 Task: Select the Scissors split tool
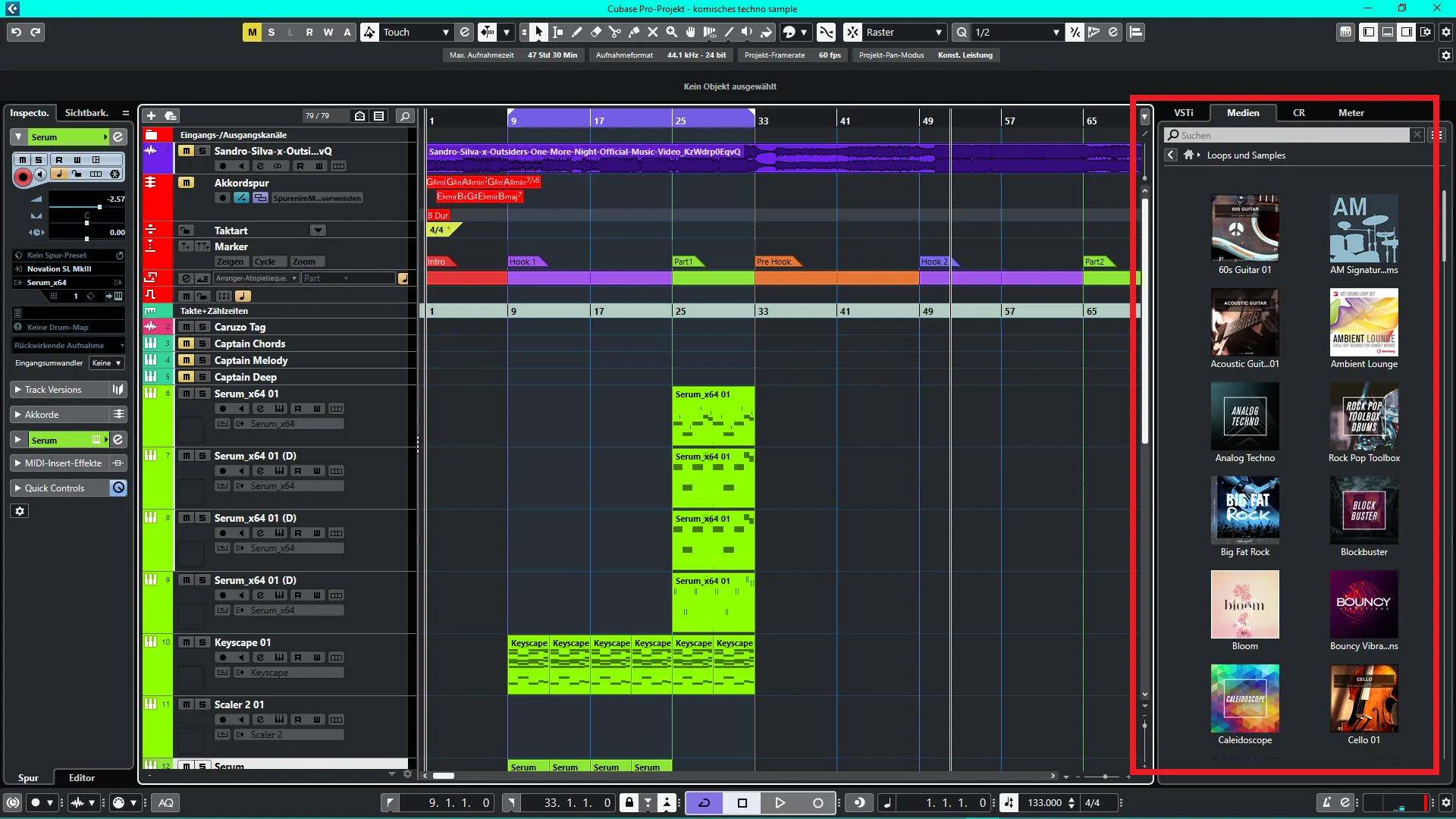click(615, 32)
